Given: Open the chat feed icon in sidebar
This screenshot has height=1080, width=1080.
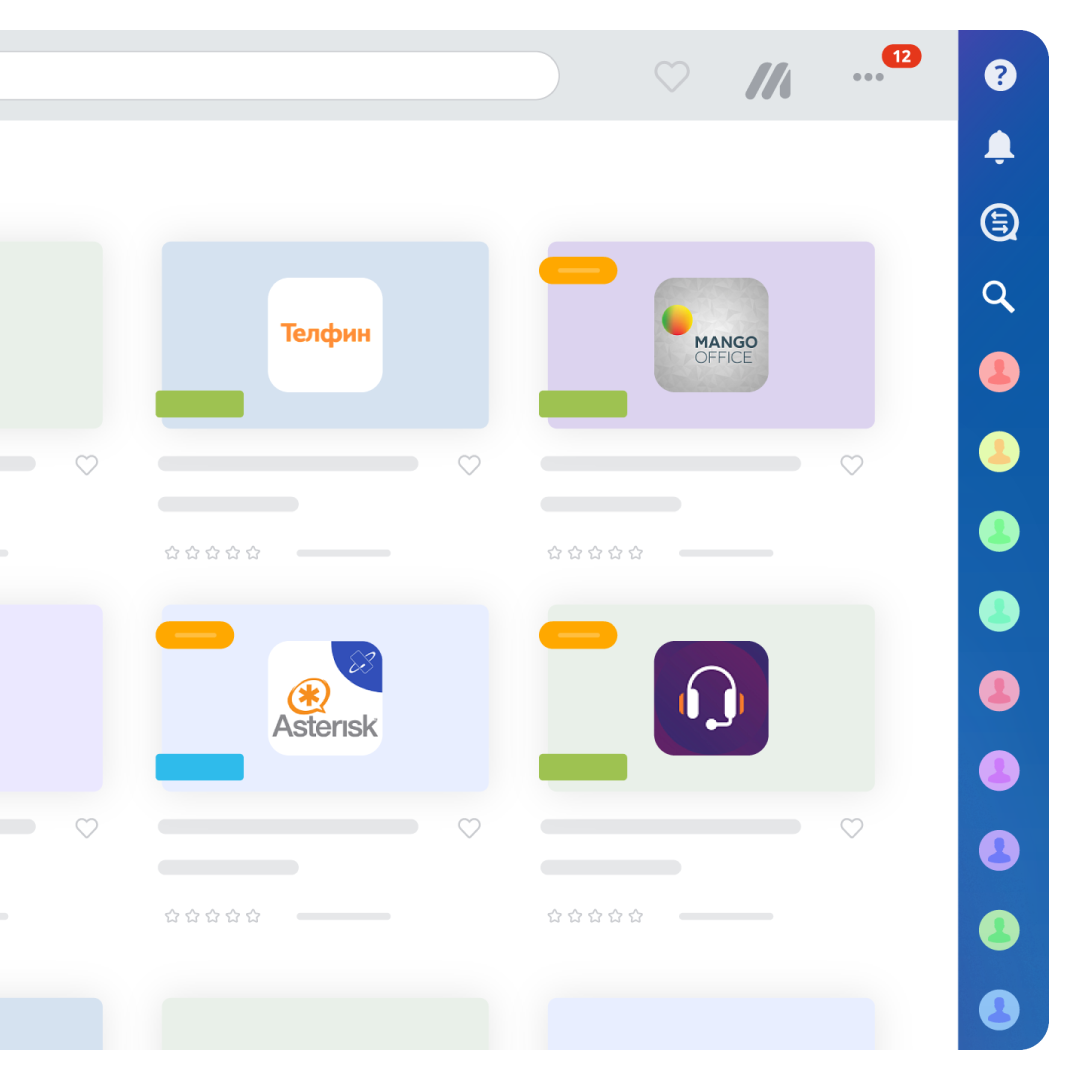Looking at the screenshot, I should point(999,222).
